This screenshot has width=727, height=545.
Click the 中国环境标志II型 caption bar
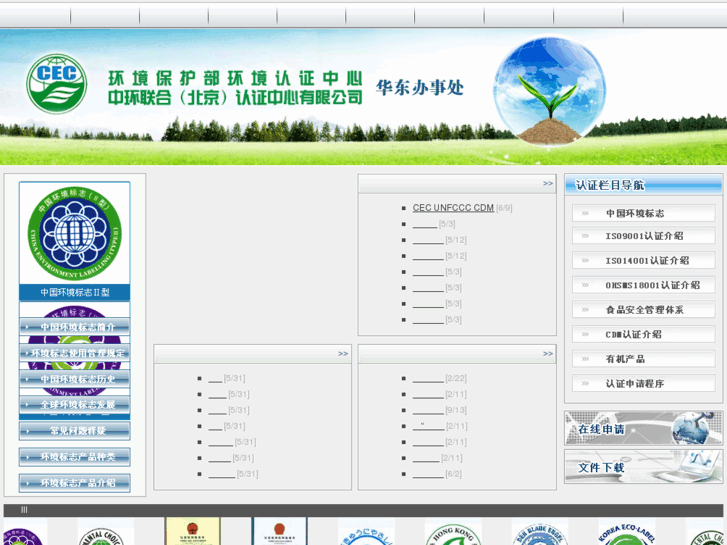click(75, 292)
